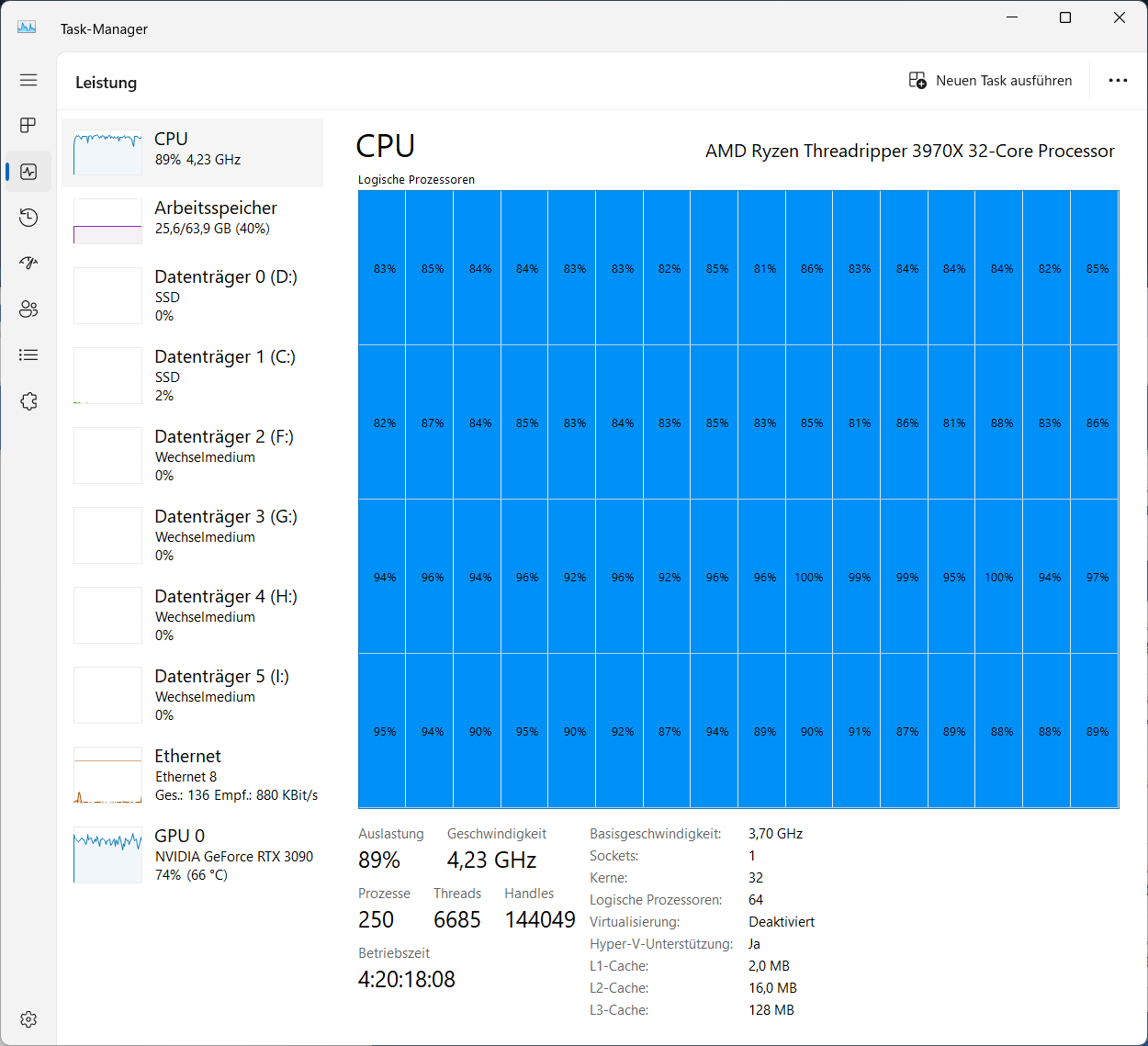This screenshot has height=1046, width=1148.
Task: Open the Startup apps icon in sidebar
Action: pyautogui.click(x=28, y=263)
